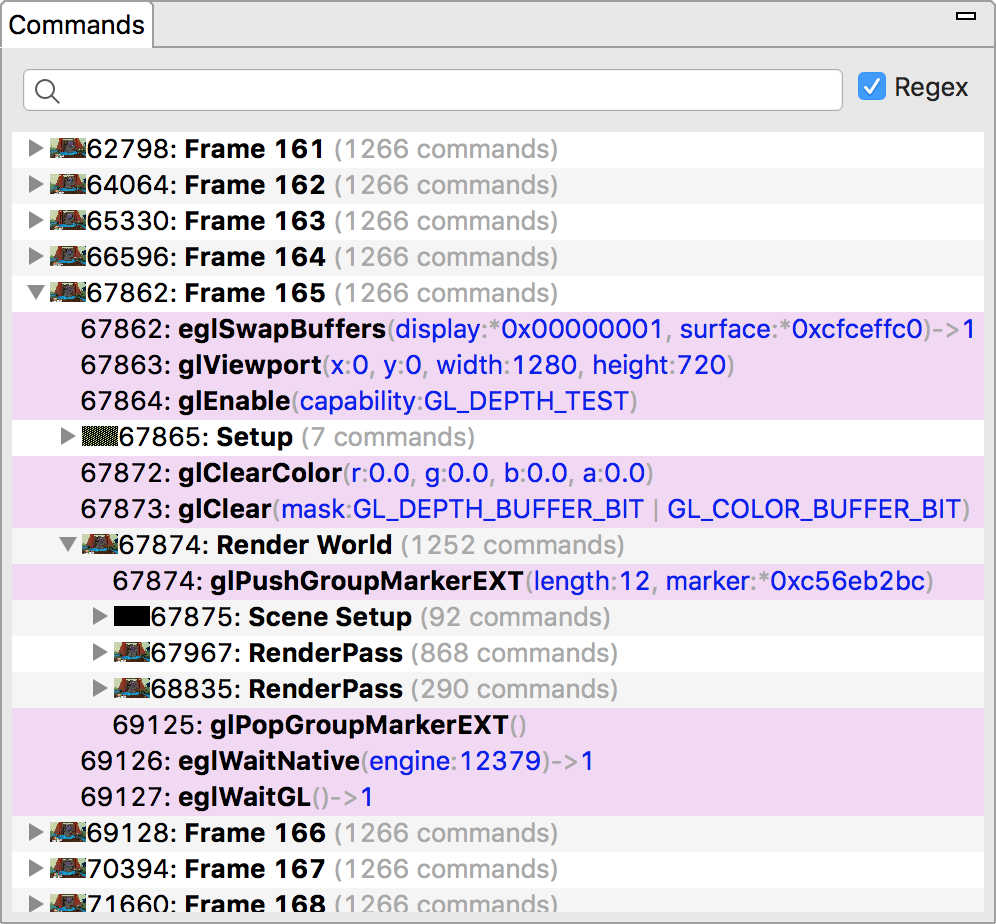Collapse the Render World group
The image size is (996, 924).
pos(68,545)
